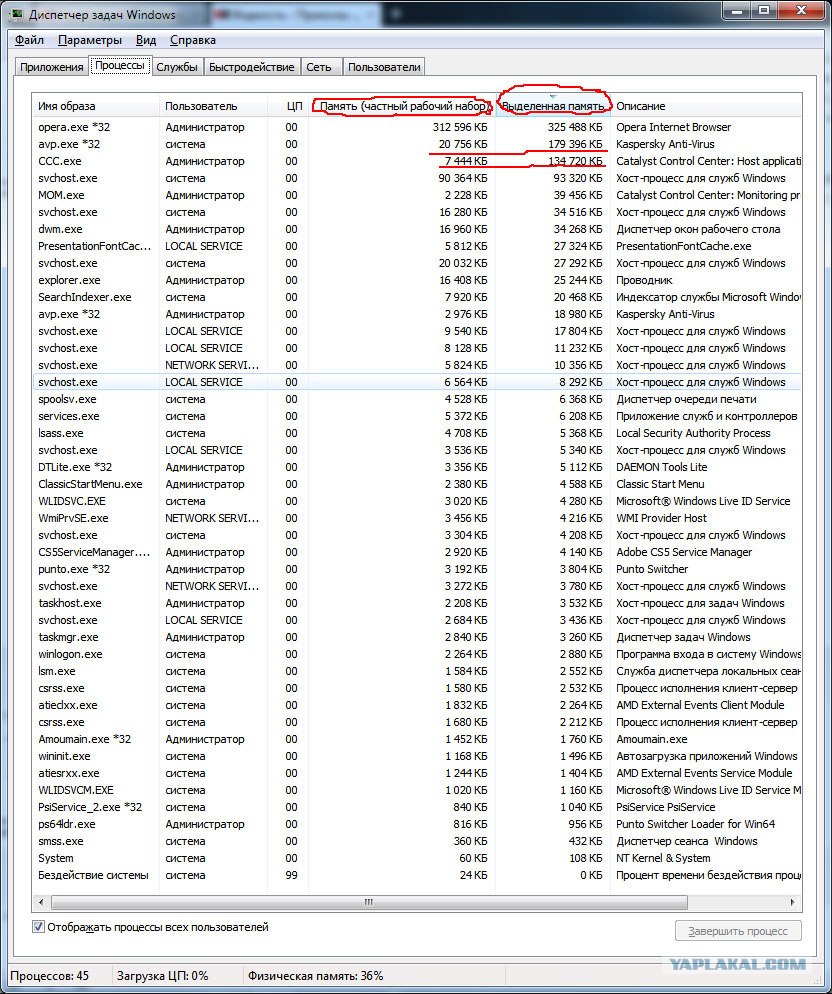The width and height of the screenshot is (832, 994).
Task: Sort by Выделенная память column header
Action: click(553, 106)
